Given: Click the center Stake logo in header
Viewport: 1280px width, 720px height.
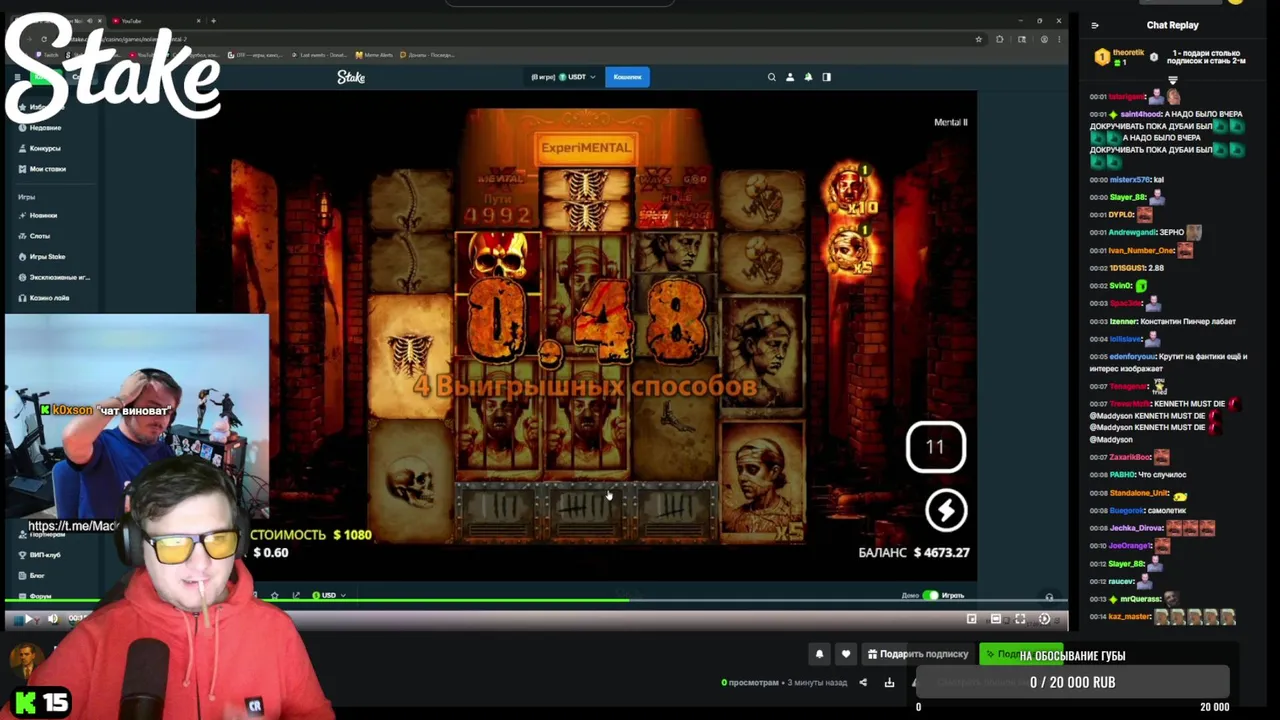Looking at the screenshot, I should tap(351, 77).
